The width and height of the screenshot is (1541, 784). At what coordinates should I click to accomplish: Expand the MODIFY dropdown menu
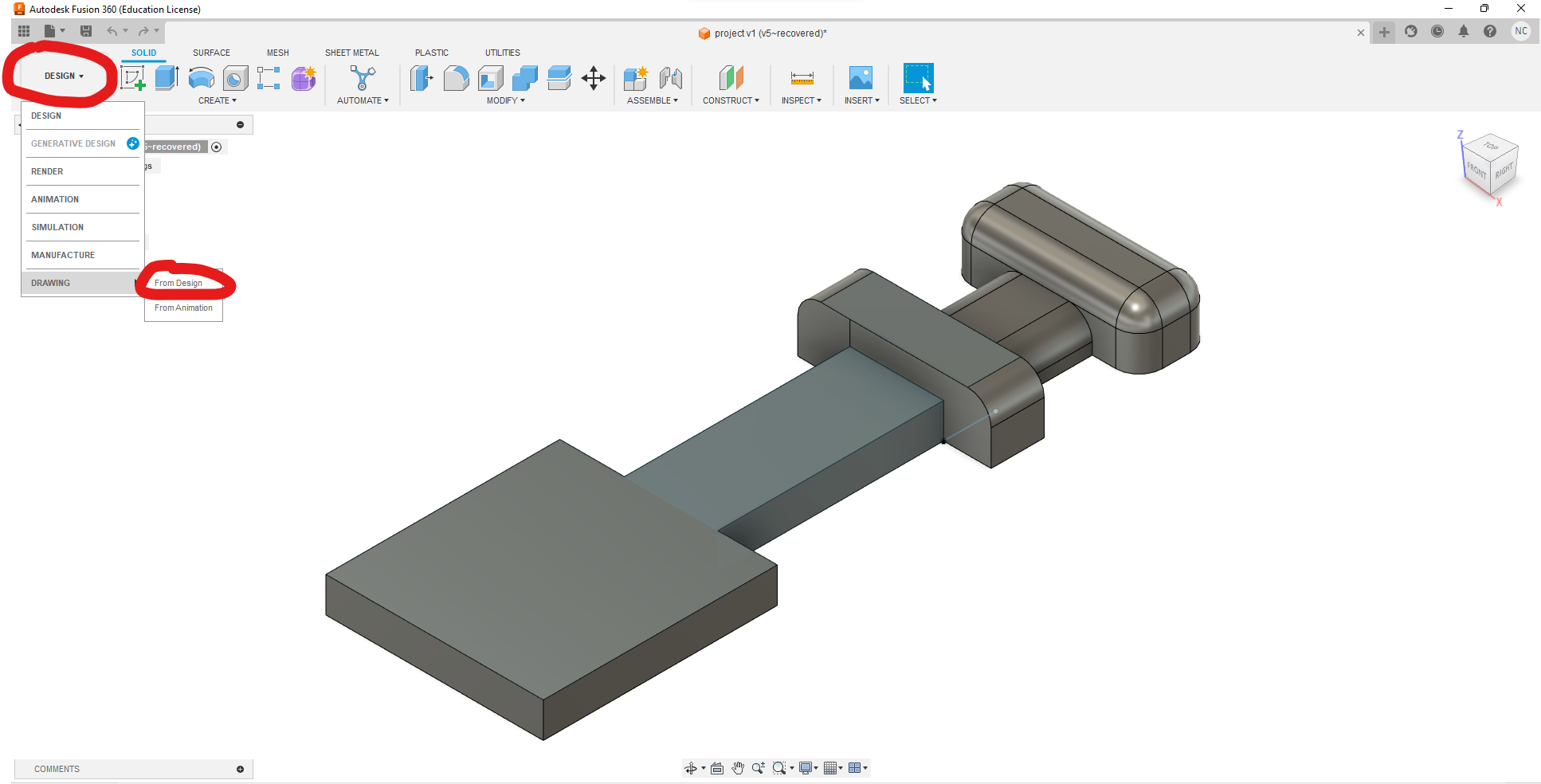(x=506, y=100)
